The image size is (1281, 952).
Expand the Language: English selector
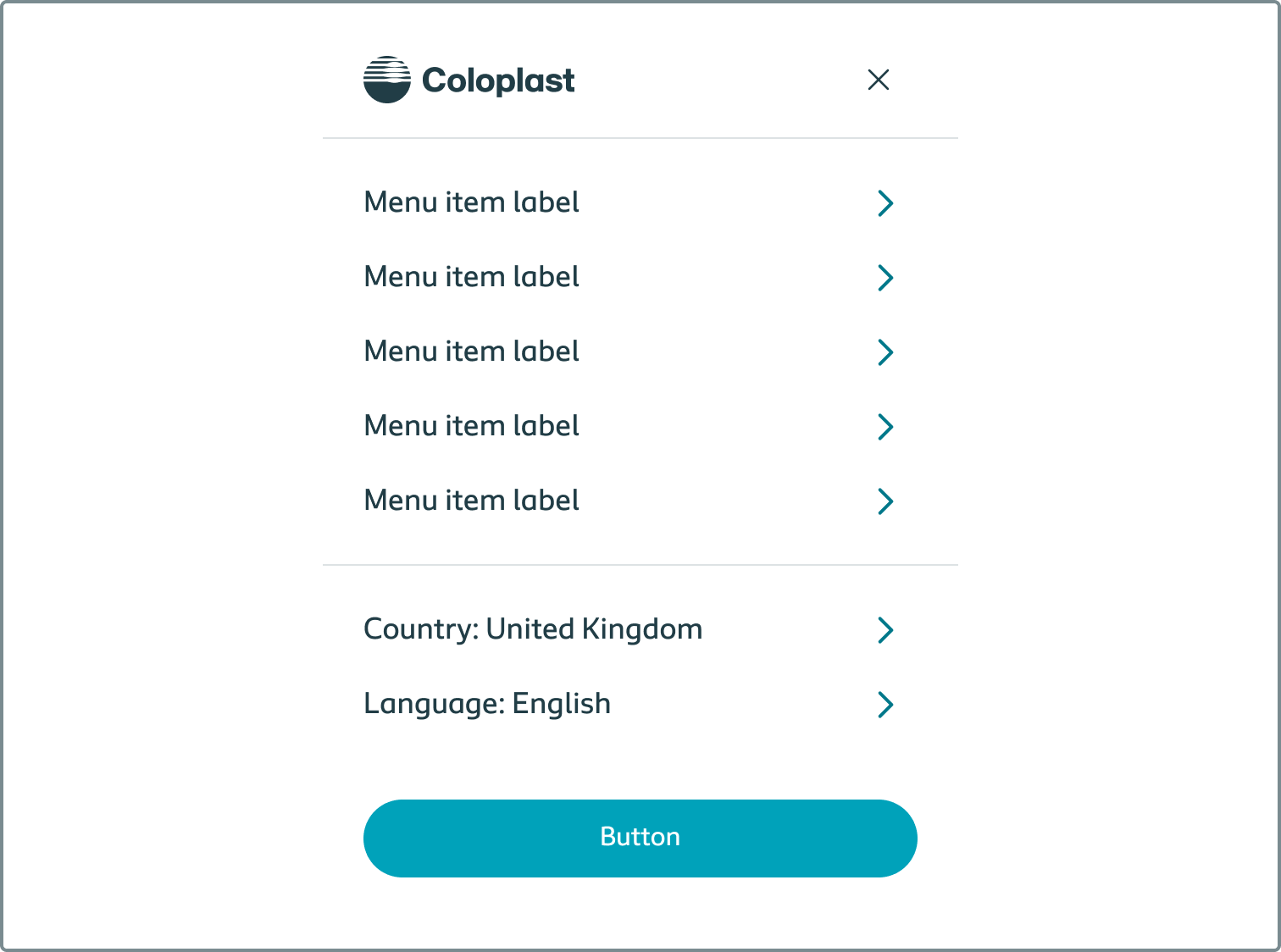point(487,705)
